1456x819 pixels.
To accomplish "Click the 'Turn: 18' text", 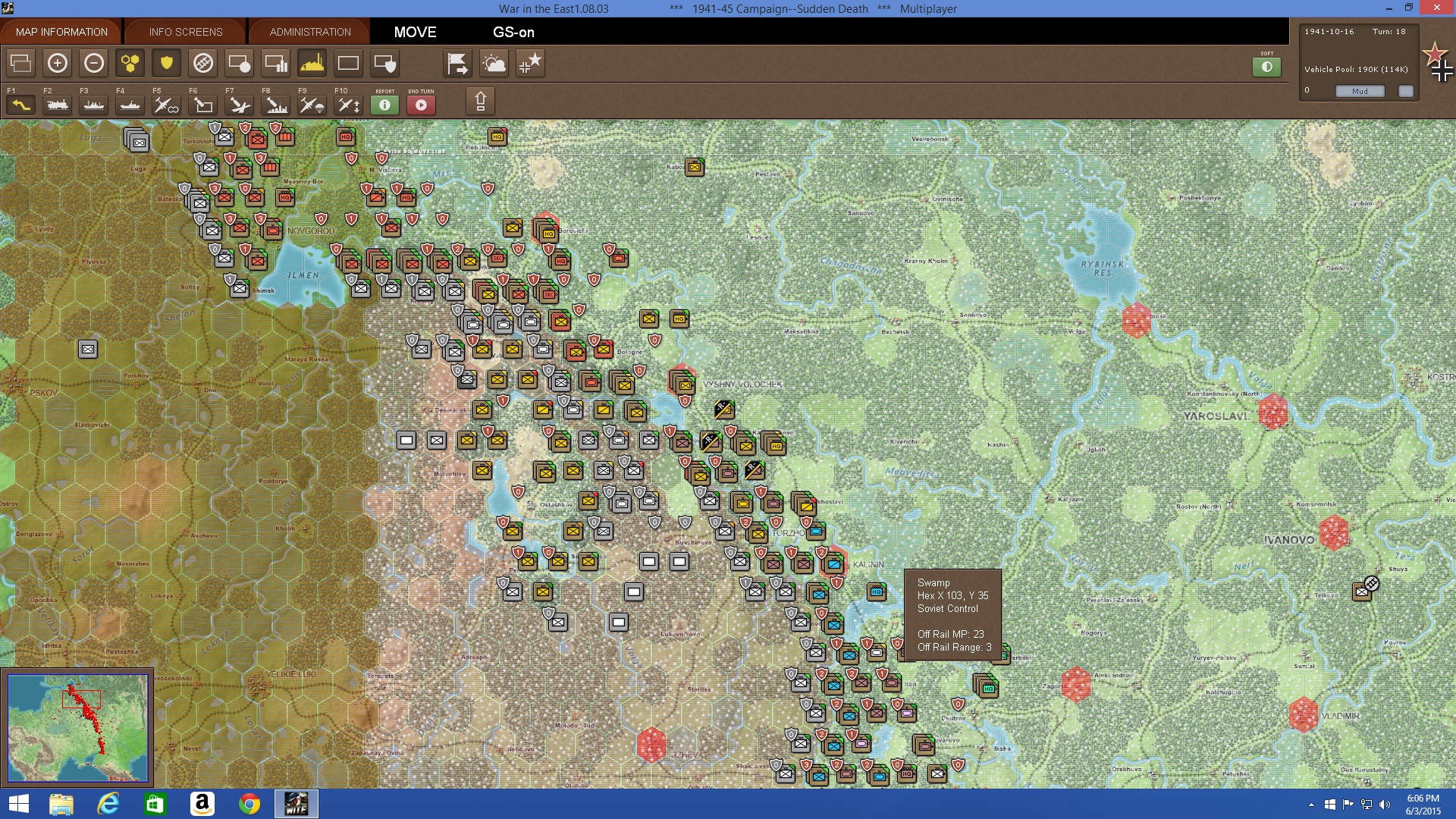I will pos(1389,32).
